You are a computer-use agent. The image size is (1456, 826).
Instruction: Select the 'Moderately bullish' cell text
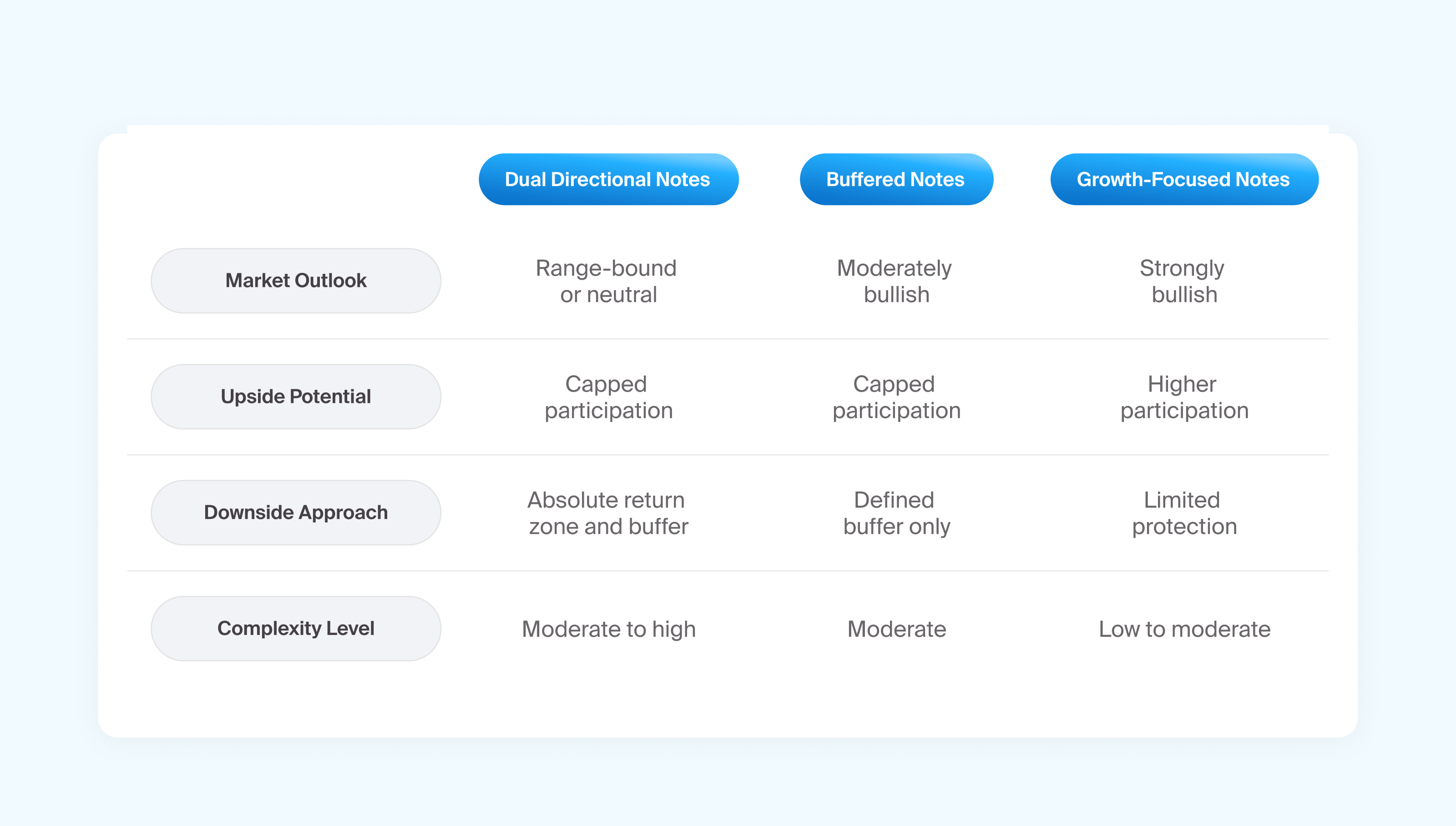895,282
